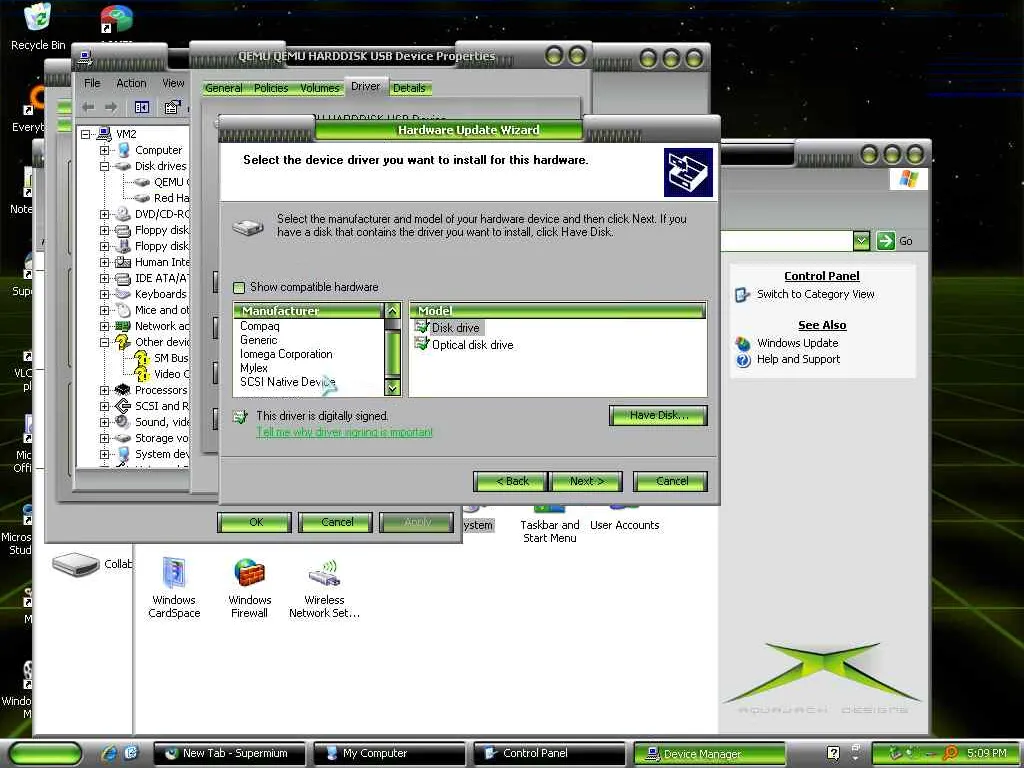The image size is (1024, 768).
Task: Open Windows CardSpace icon
Action: 174,587
